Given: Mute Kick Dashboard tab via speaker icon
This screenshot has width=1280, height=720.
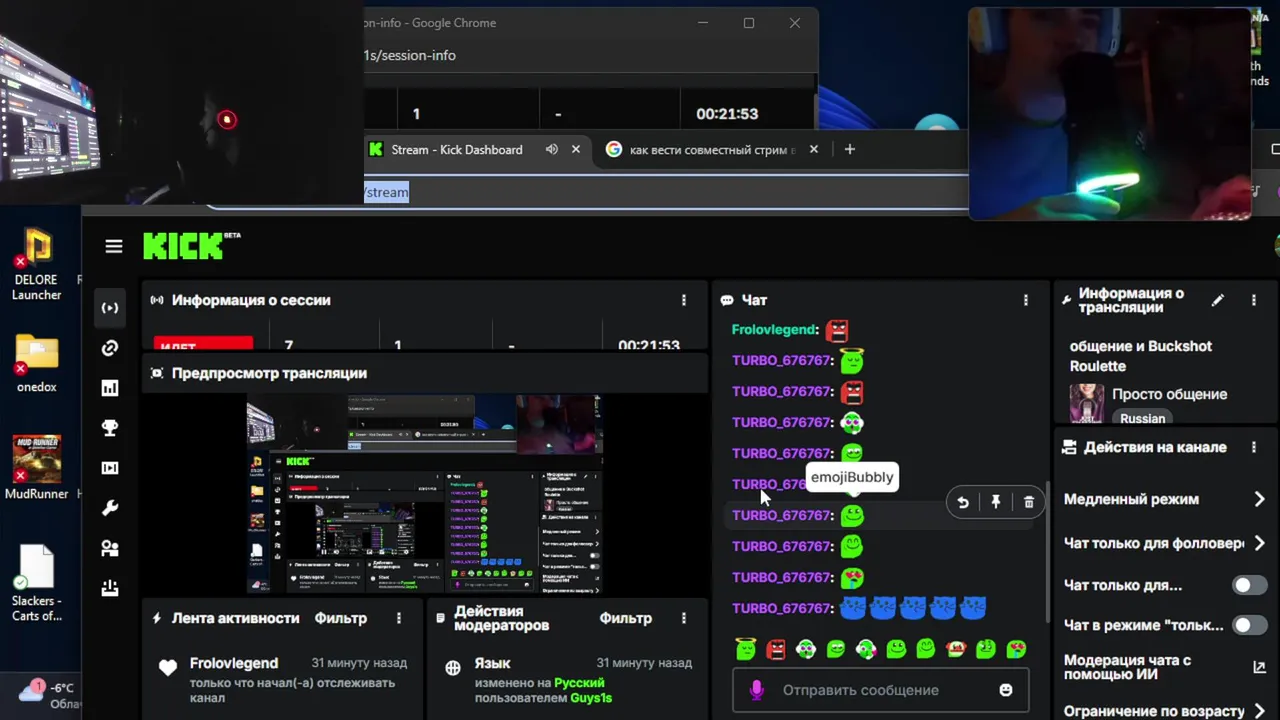Looking at the screenshot, I should click(x=551, y=149).
